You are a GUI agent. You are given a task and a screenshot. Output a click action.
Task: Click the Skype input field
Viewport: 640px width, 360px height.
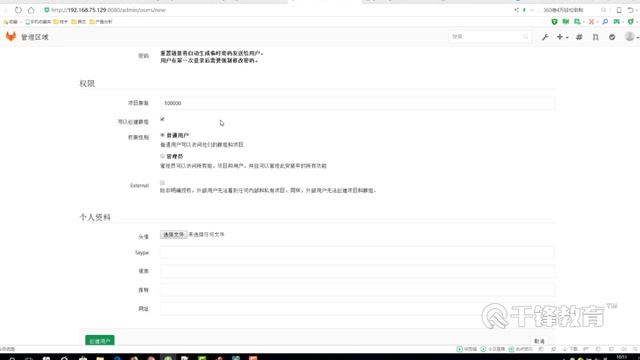pos(357,253)
